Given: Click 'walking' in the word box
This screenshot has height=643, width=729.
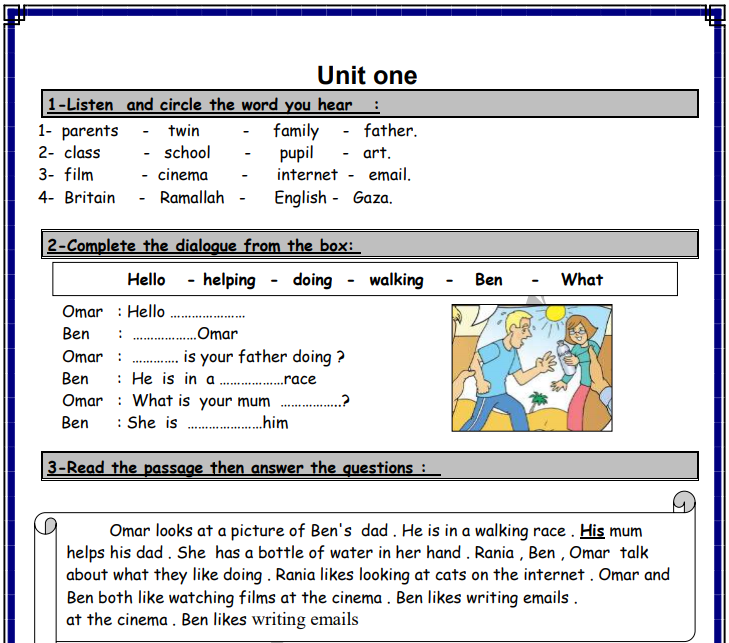Looking at the screenshot, I should [x=397, y=280].
